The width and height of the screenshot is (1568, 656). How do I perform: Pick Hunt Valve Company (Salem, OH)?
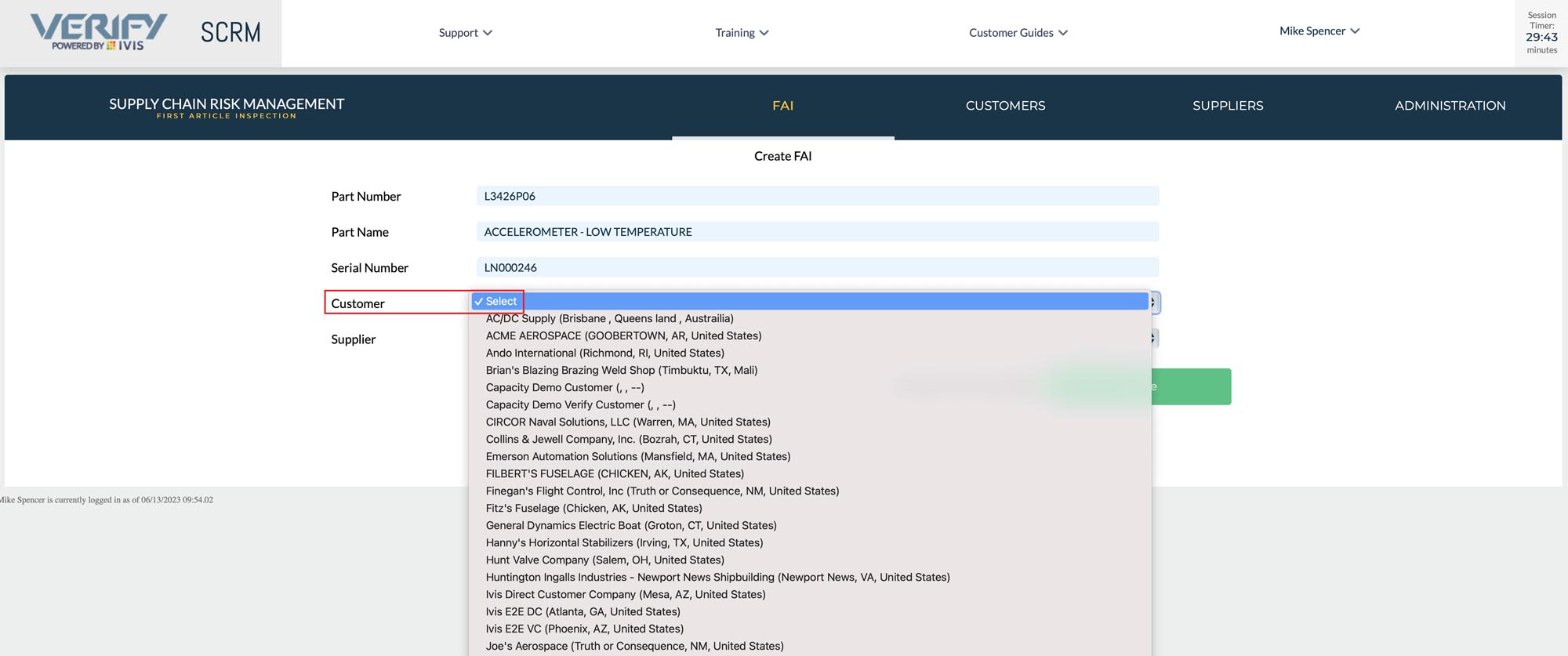[x=811, y=560]
